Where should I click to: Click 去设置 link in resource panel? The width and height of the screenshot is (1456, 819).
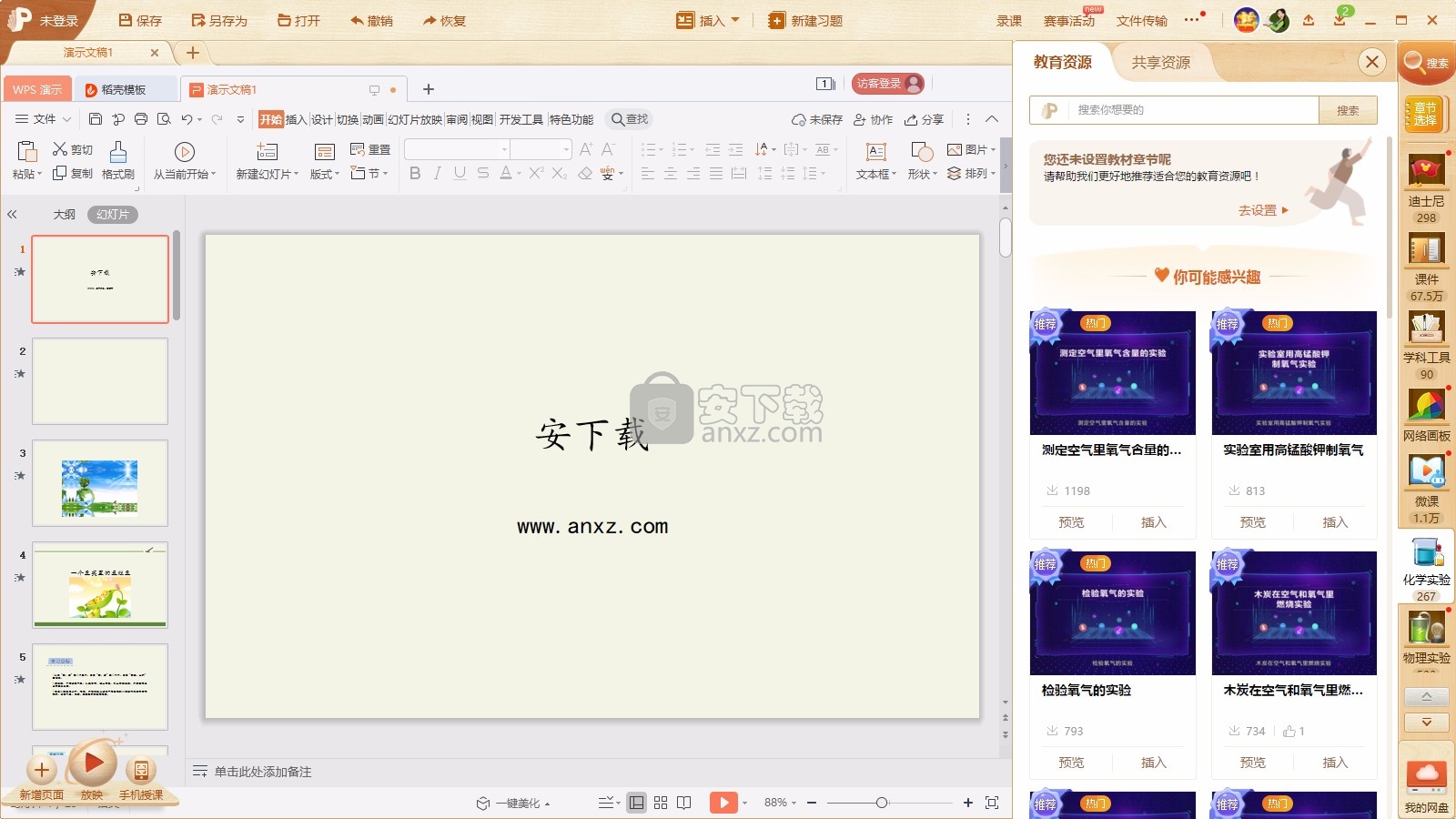click(1263, 210)
